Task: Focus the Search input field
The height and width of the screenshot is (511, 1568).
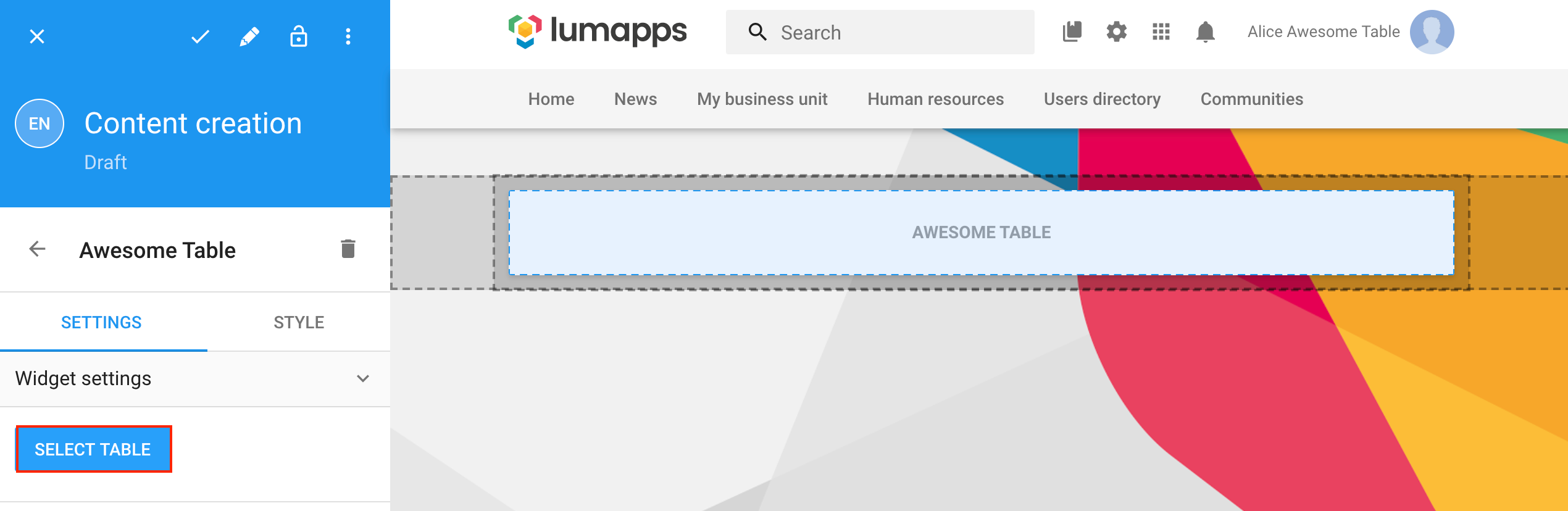Action: (x=880, y=32)
